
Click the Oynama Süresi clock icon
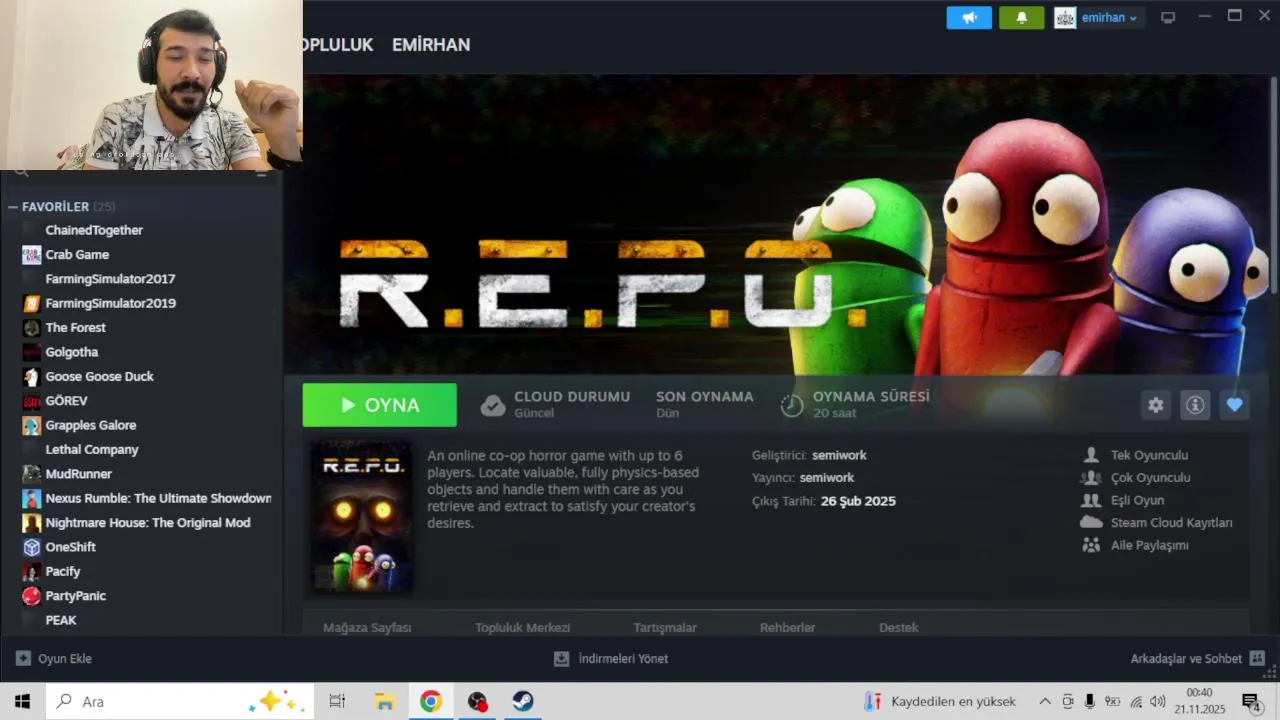792,405
